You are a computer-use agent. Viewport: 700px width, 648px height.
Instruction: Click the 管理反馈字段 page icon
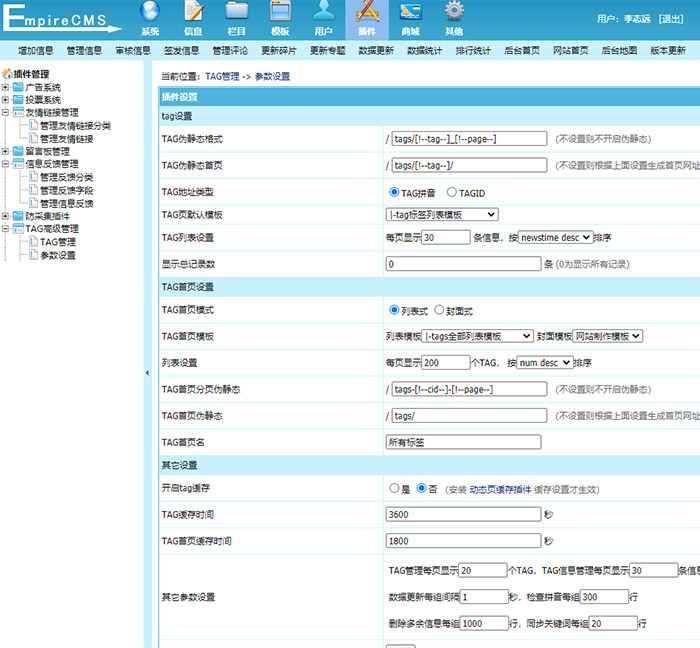tap(33, 190)
